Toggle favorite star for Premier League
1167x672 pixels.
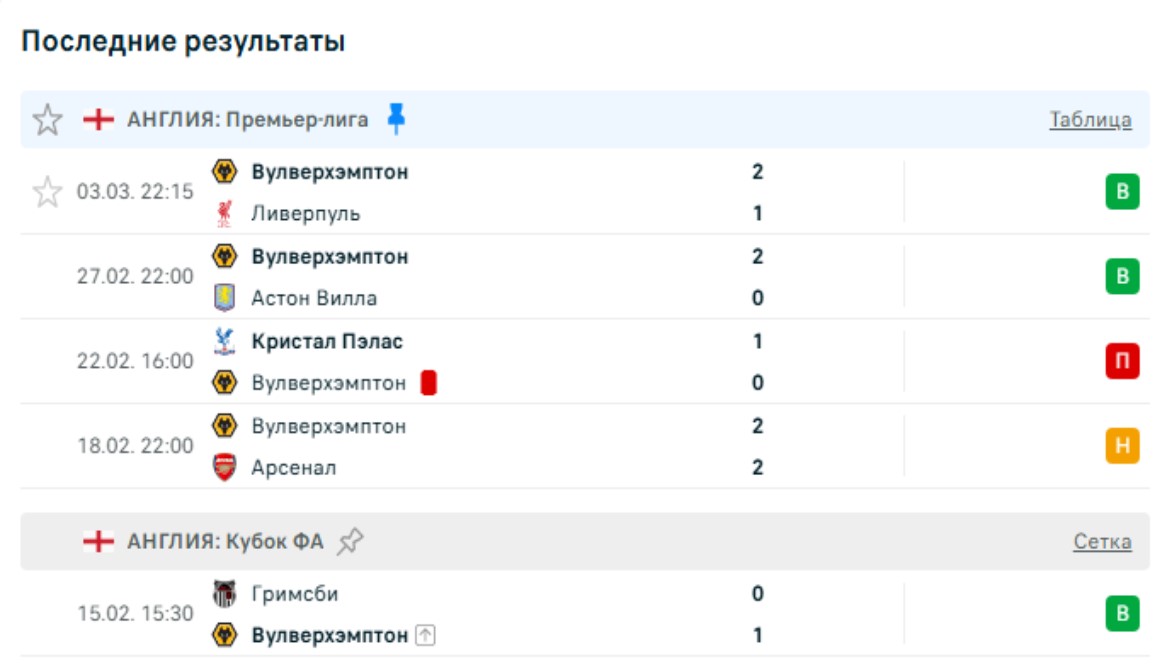pyautogui.click(x=47, y=120)
